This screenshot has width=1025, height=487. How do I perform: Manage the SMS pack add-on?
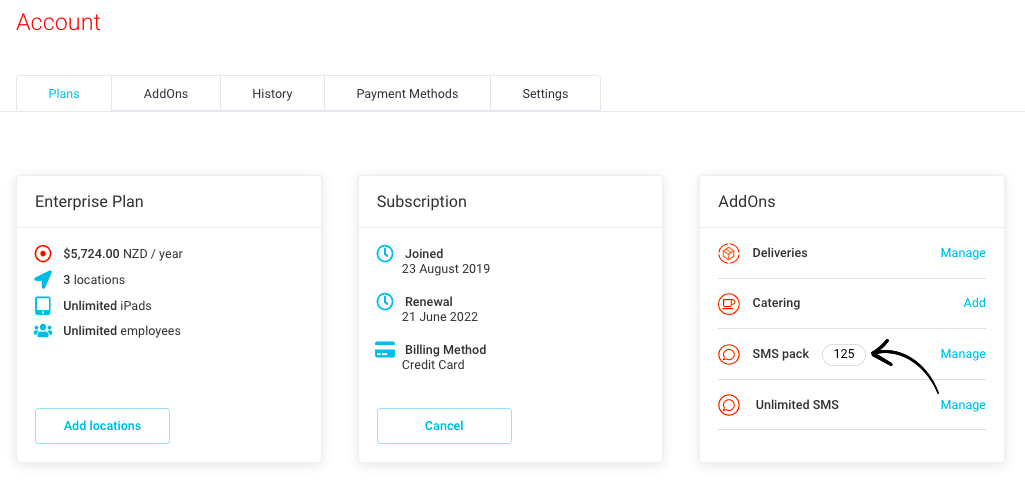tap(963, 354)
